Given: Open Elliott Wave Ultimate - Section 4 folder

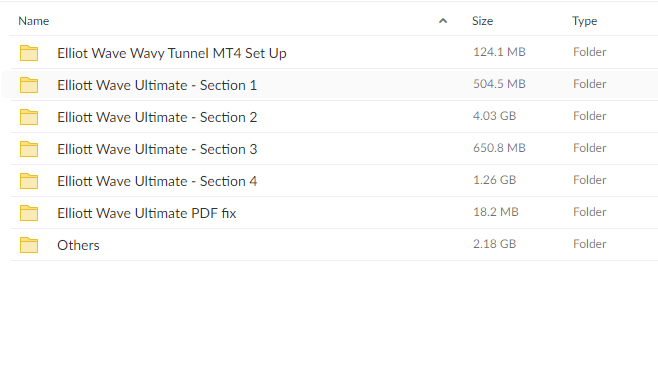Looking at the screenshot, I should click(157, 181).
